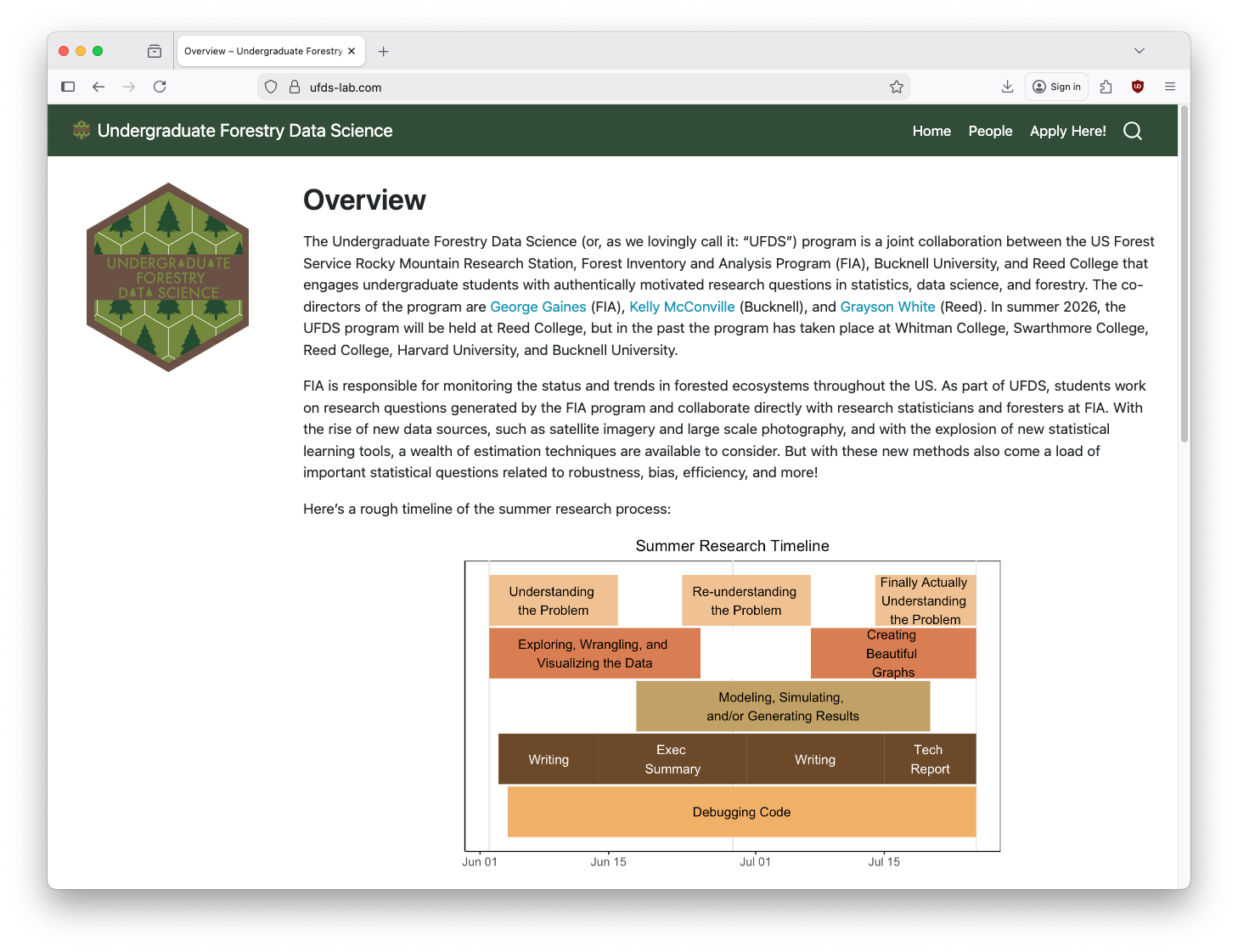Open a new tab with plus button

(384, 52)
